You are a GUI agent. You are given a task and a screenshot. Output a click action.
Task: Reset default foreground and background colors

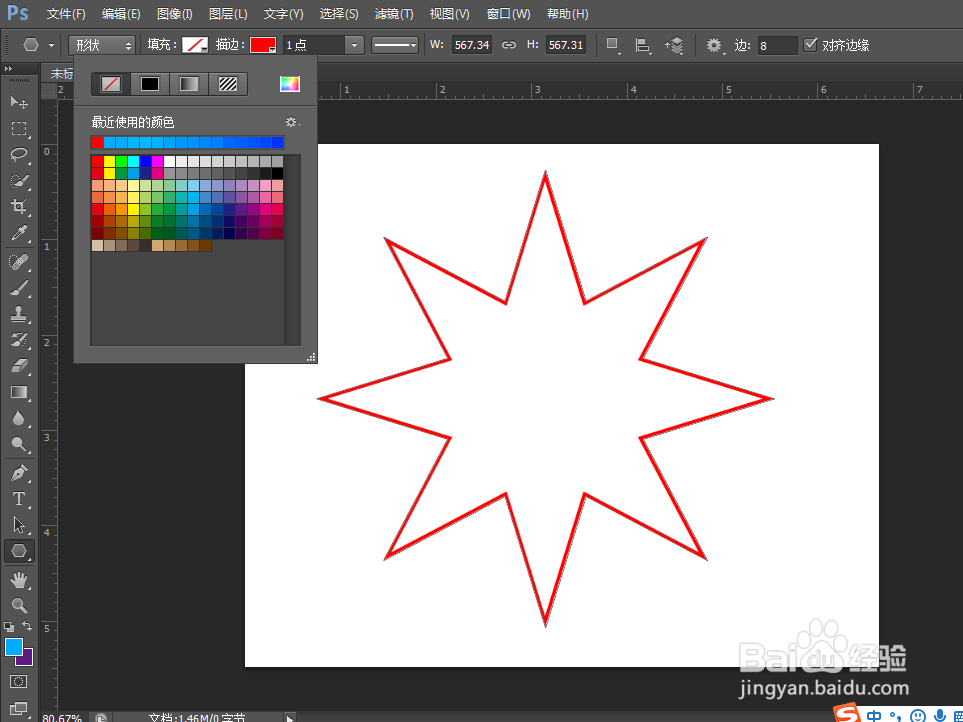(9, 627)
